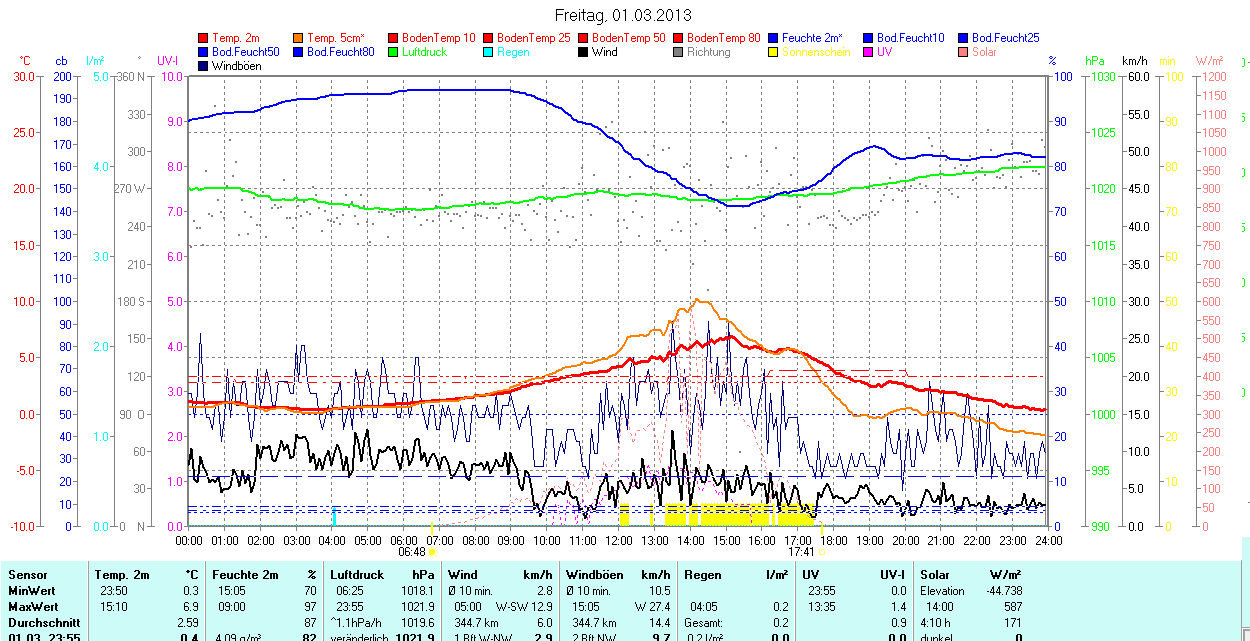
Task: Select the Feuchte 2m legend label
Action: (x=812, y=37)
